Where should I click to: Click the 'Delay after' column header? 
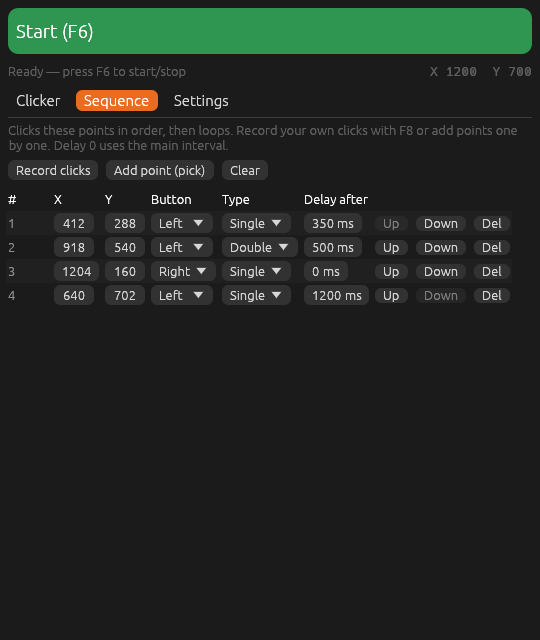coord(336,200)
